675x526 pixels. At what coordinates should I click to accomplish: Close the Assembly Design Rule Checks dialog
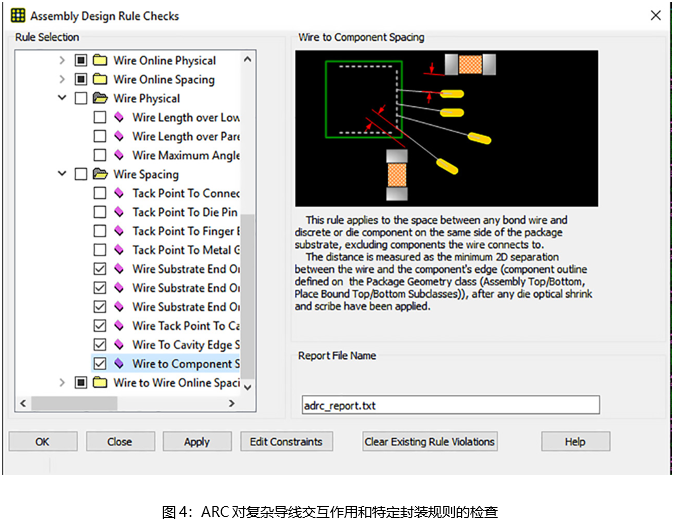[x=655, y=15]
